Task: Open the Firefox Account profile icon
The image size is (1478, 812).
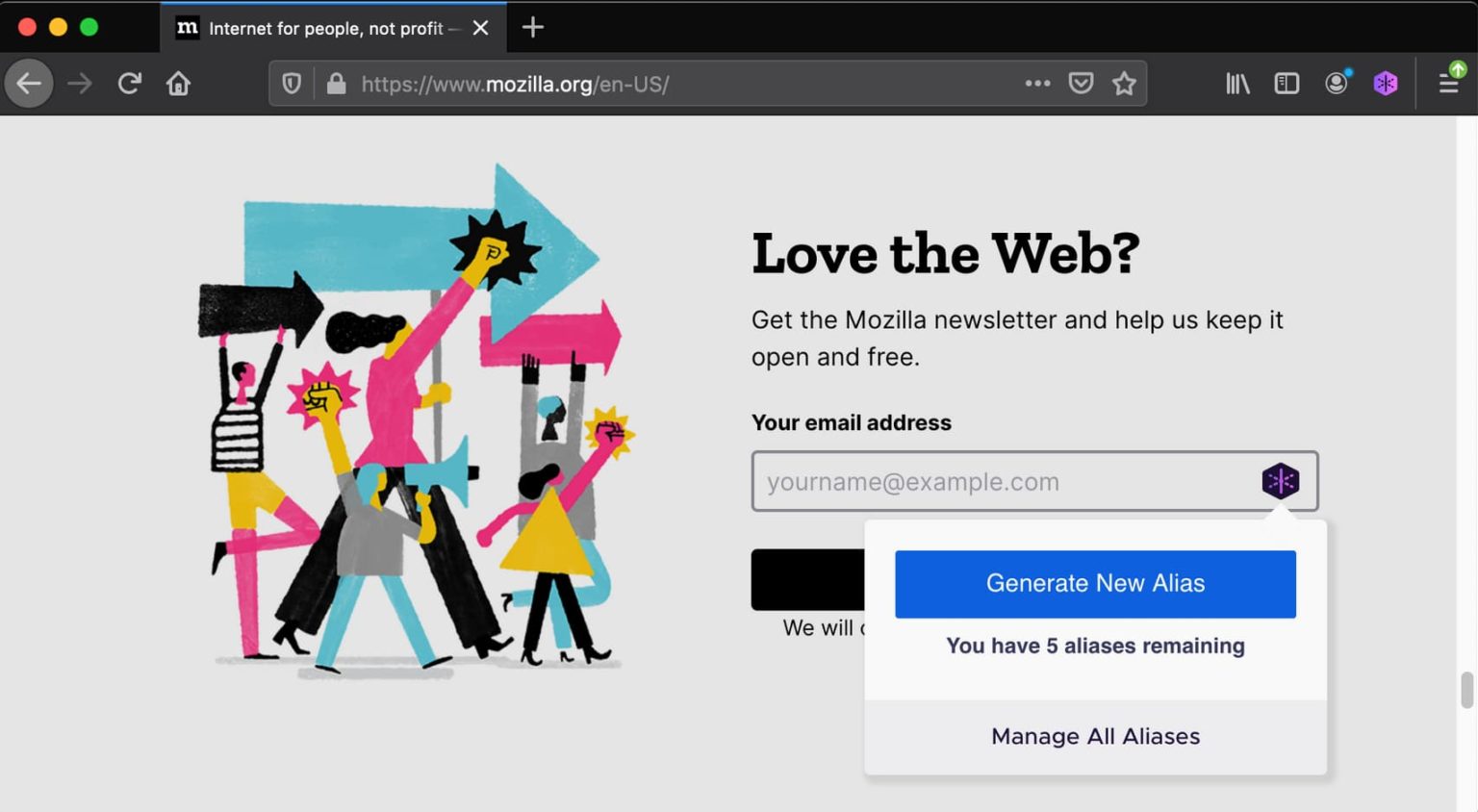Action: tap(1337, 83)
